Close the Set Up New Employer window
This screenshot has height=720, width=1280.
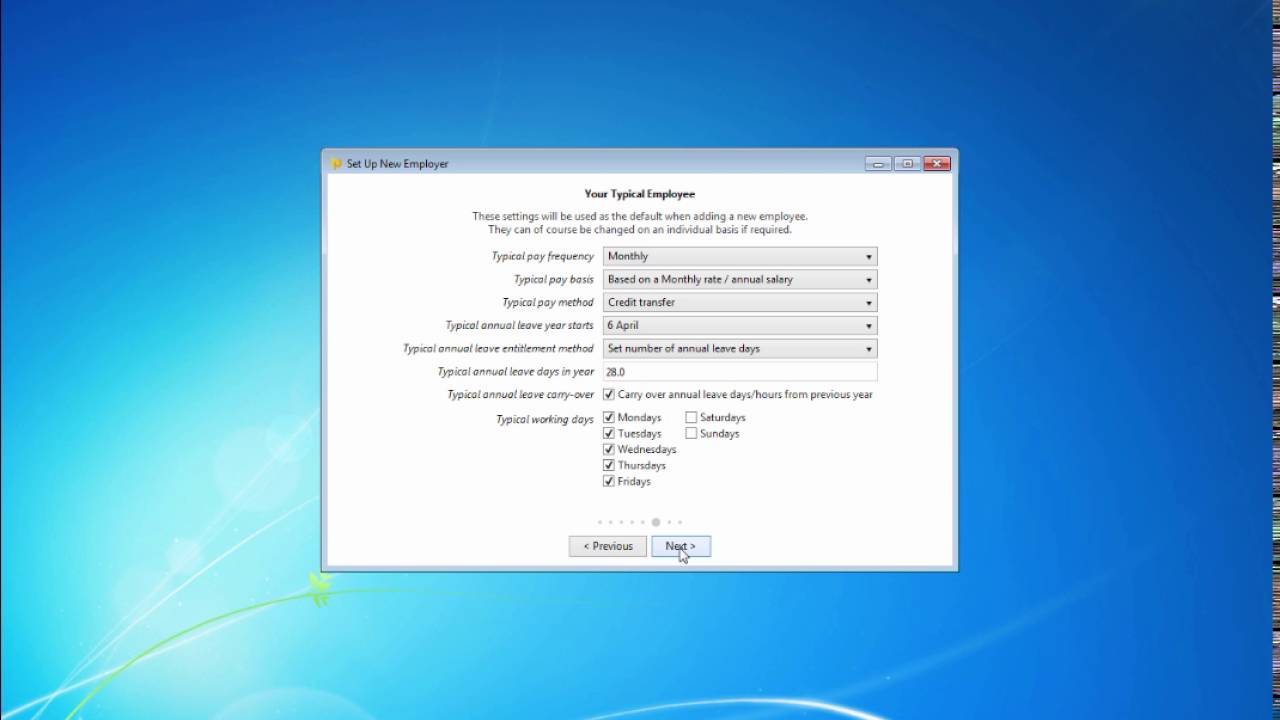coord(937,164)
